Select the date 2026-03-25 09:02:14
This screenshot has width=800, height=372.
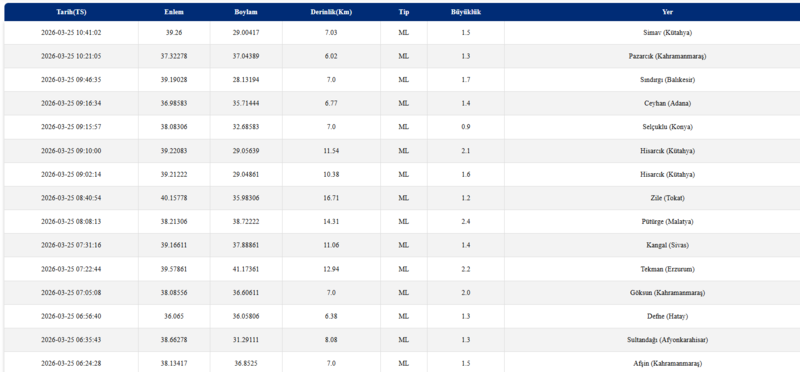[71, 175]
